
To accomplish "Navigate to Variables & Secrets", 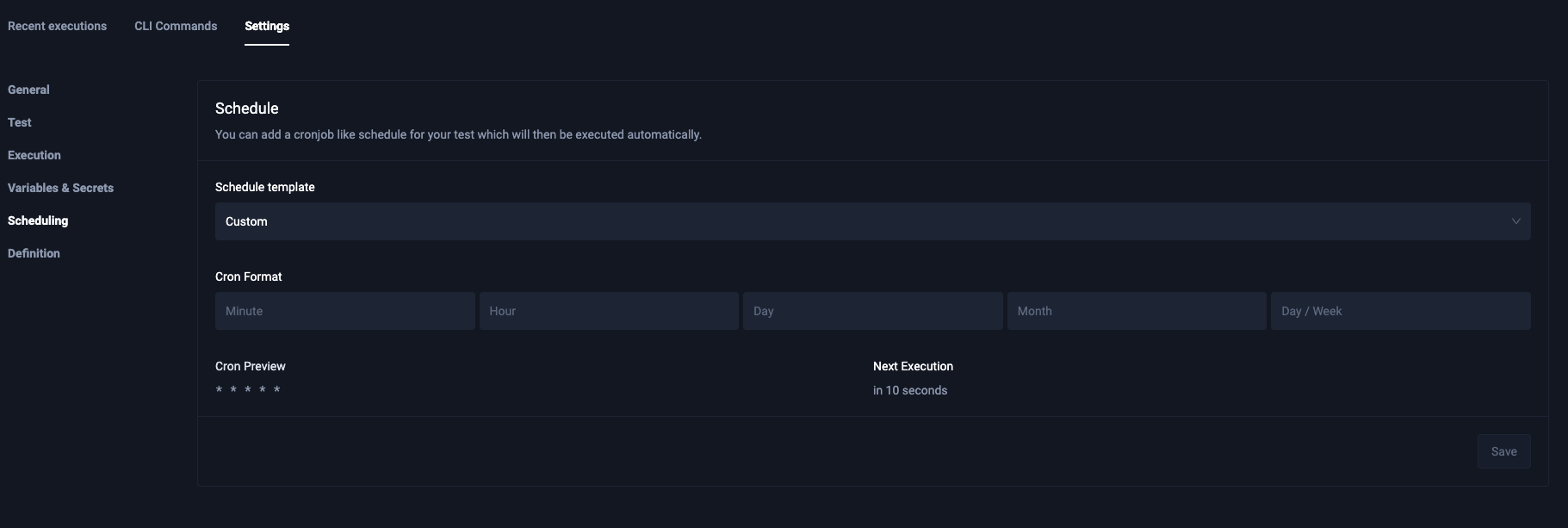I will (60, 188).
